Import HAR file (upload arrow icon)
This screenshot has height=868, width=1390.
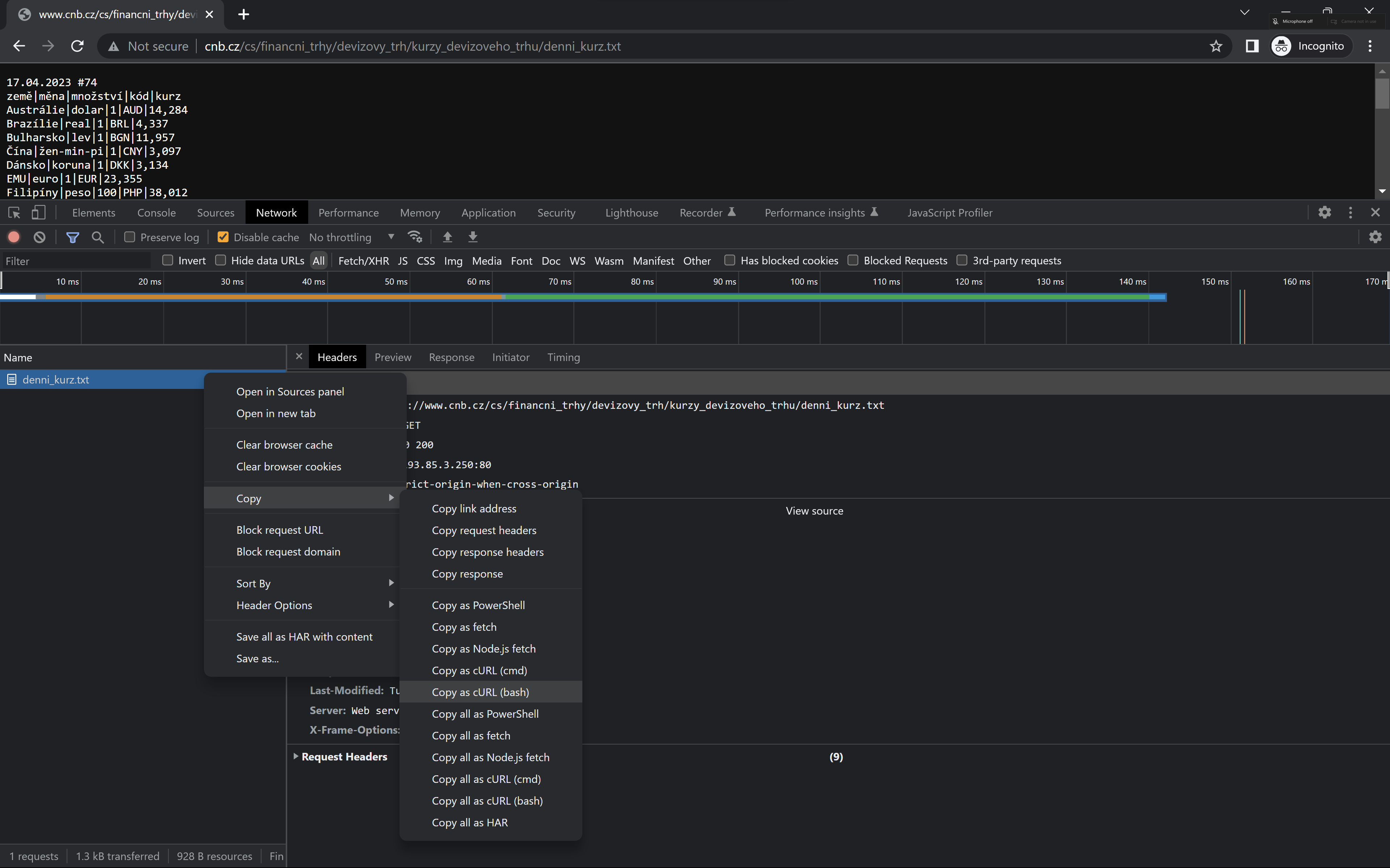[447, 236]
